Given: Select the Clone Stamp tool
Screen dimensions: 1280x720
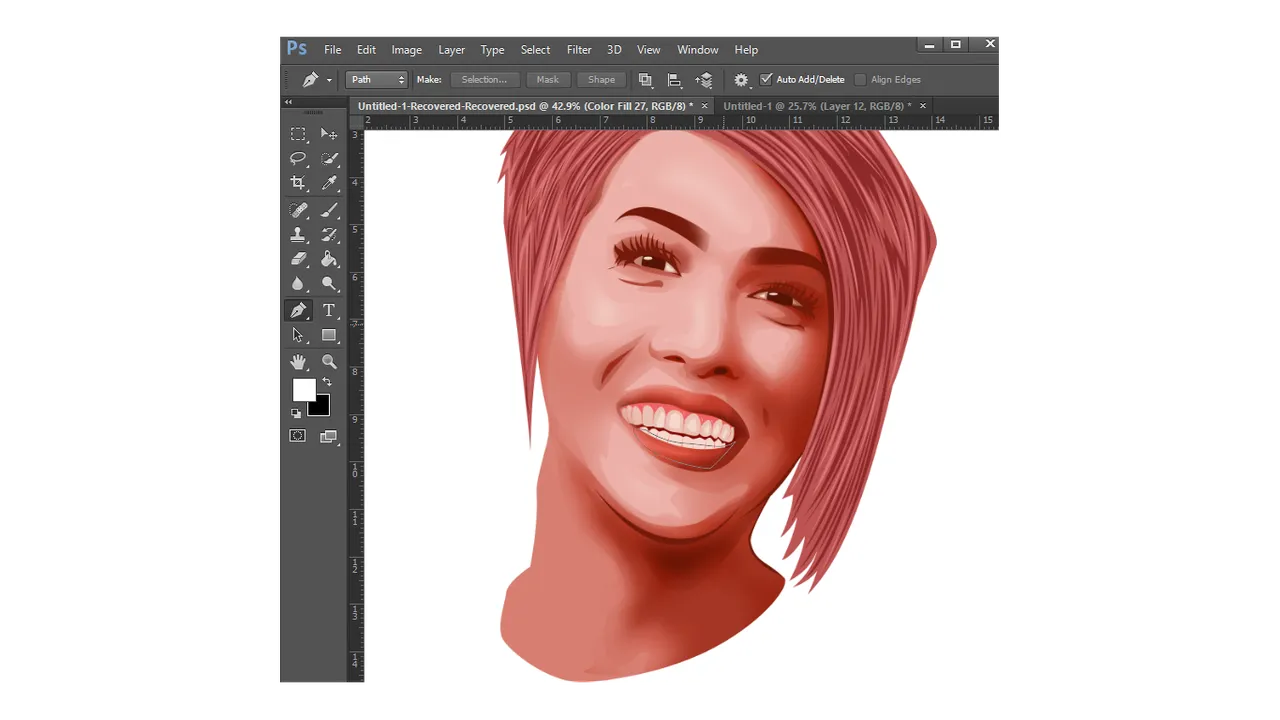Looking at the screenshot, I should 298,235.
